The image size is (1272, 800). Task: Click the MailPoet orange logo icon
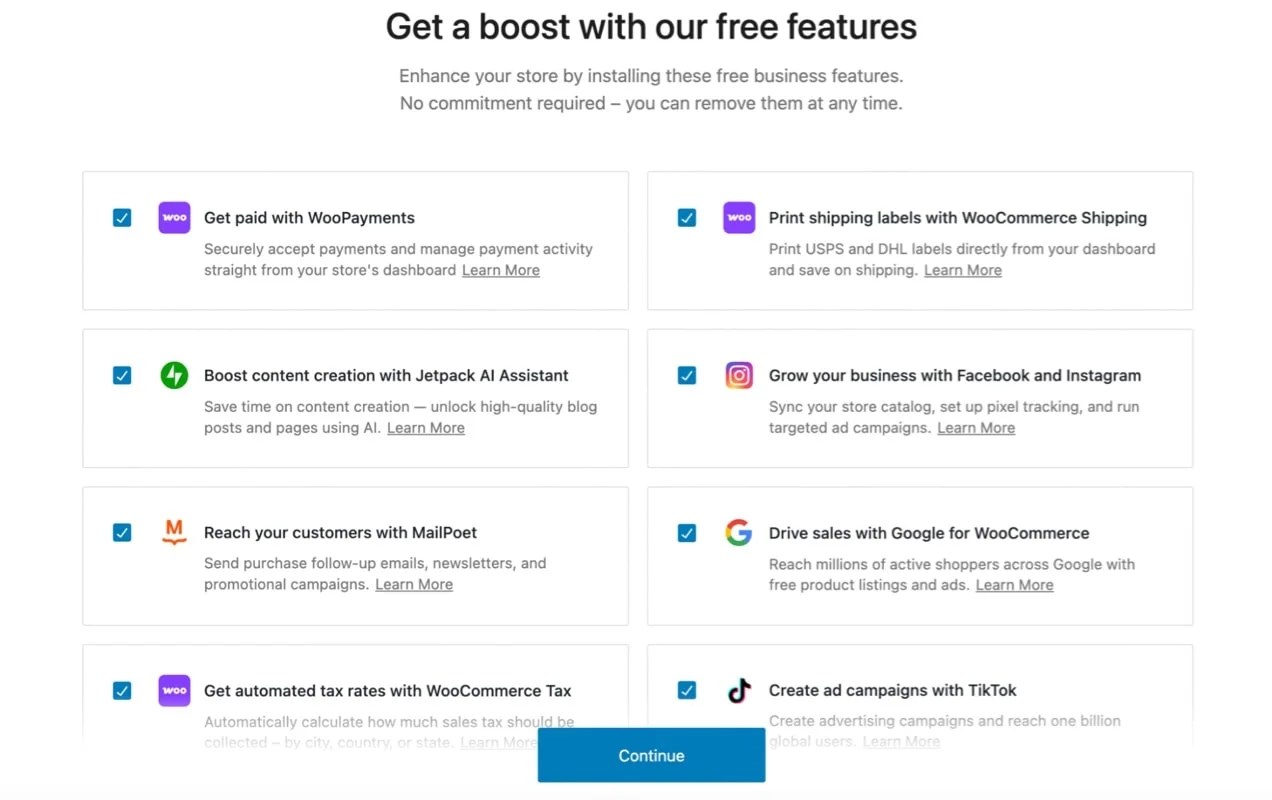(x=173, y=533)
